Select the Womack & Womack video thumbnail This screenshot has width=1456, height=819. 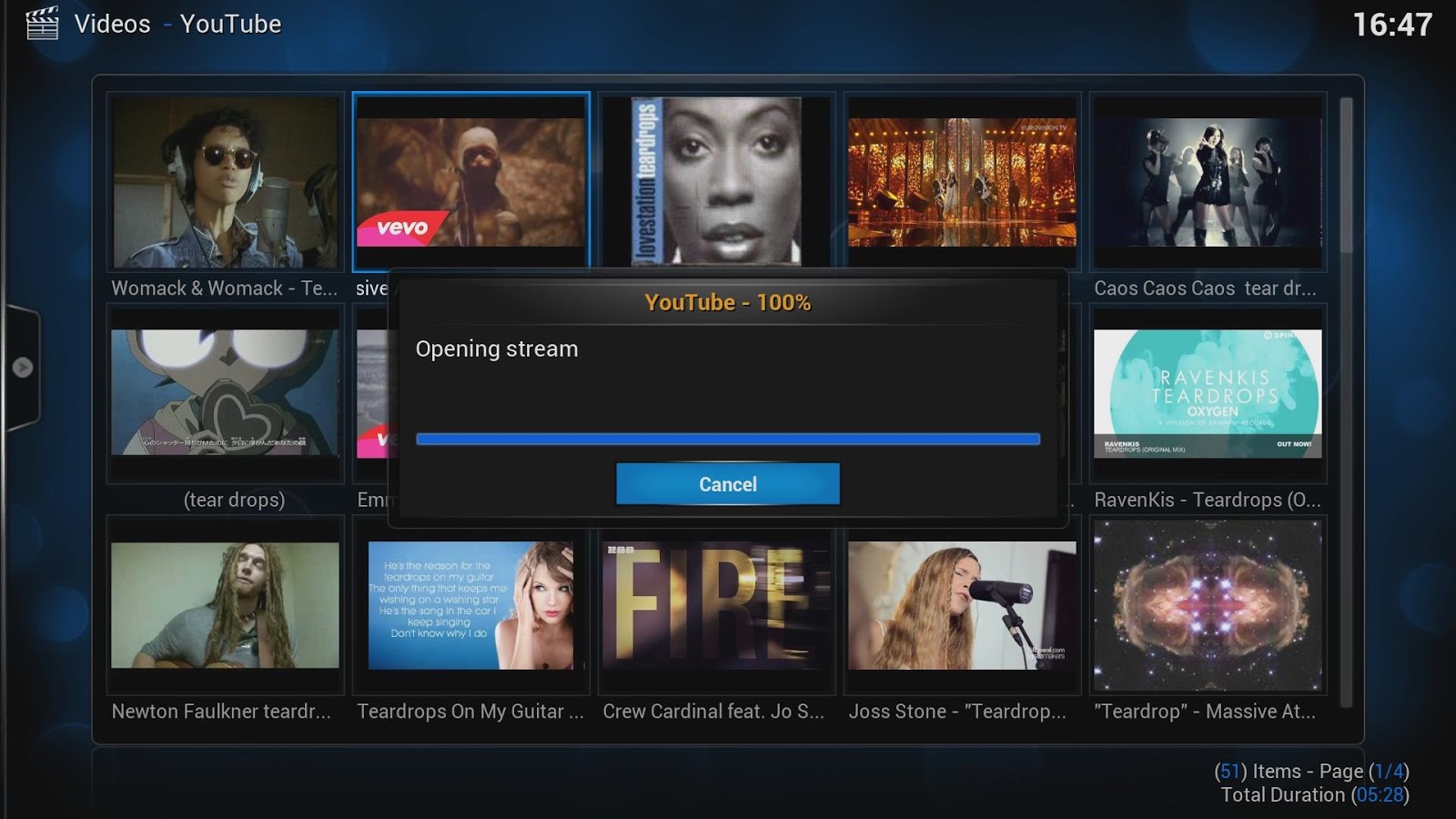[x=225, y=182]
